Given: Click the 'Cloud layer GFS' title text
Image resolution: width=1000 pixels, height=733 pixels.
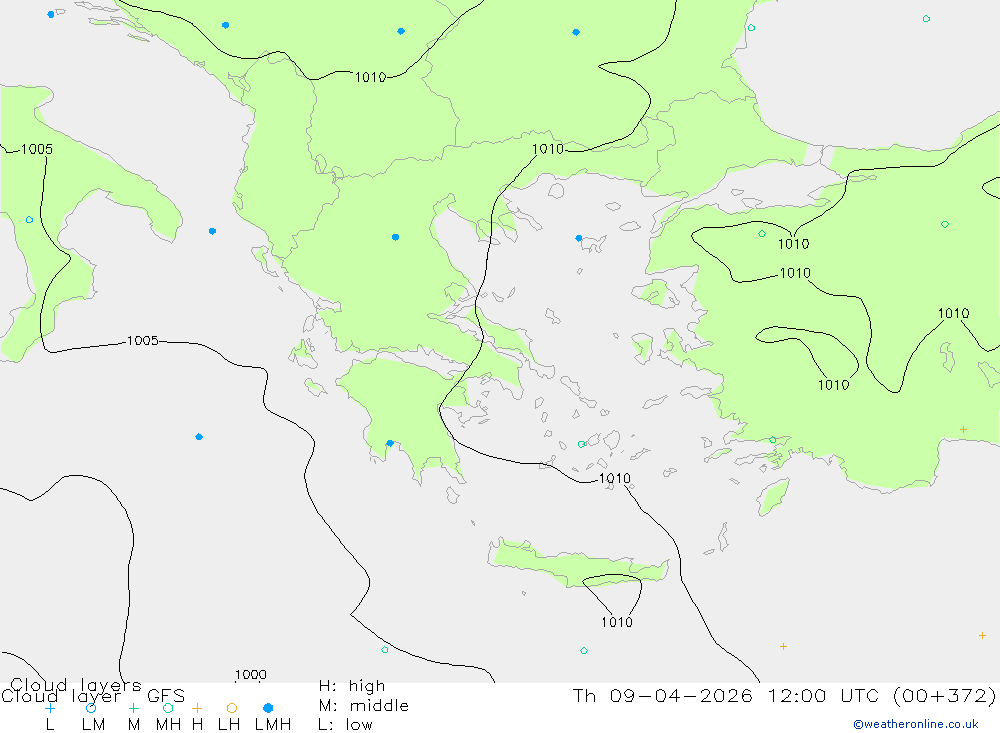Looking at the screenshot, I should (x=93, y=696).
